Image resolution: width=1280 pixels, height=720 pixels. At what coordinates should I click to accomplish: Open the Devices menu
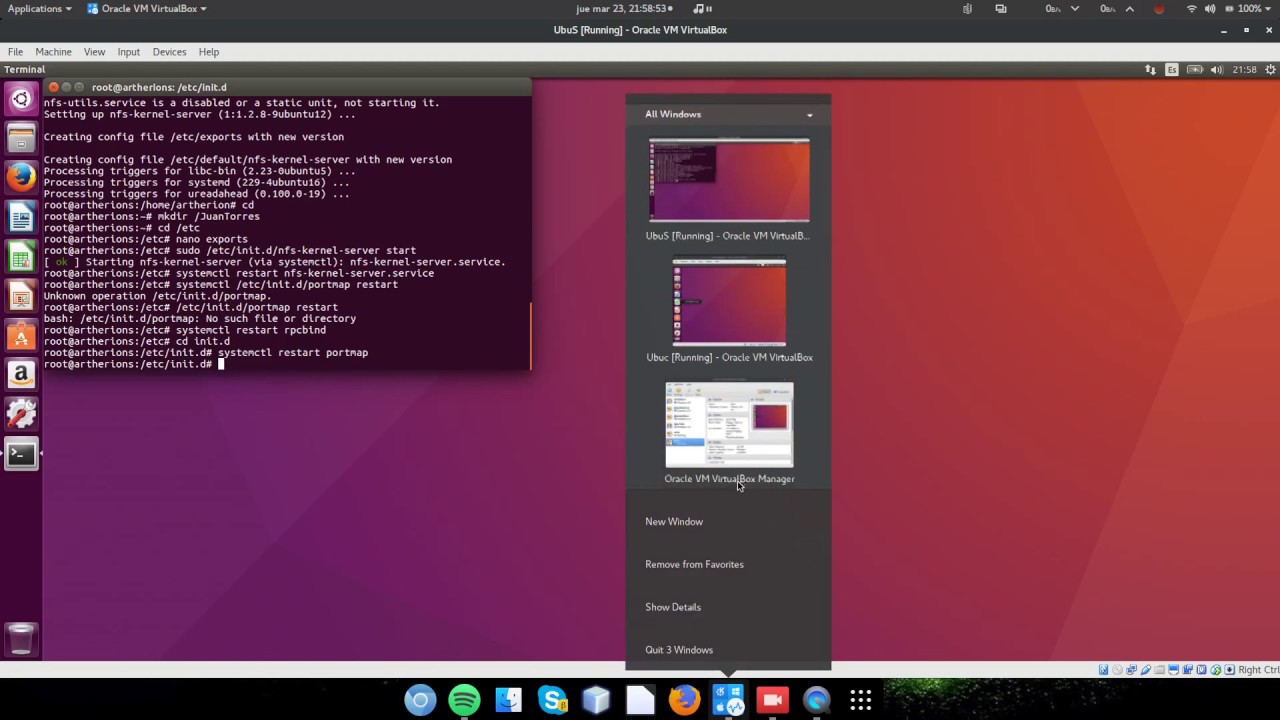[x=169, y=52]
